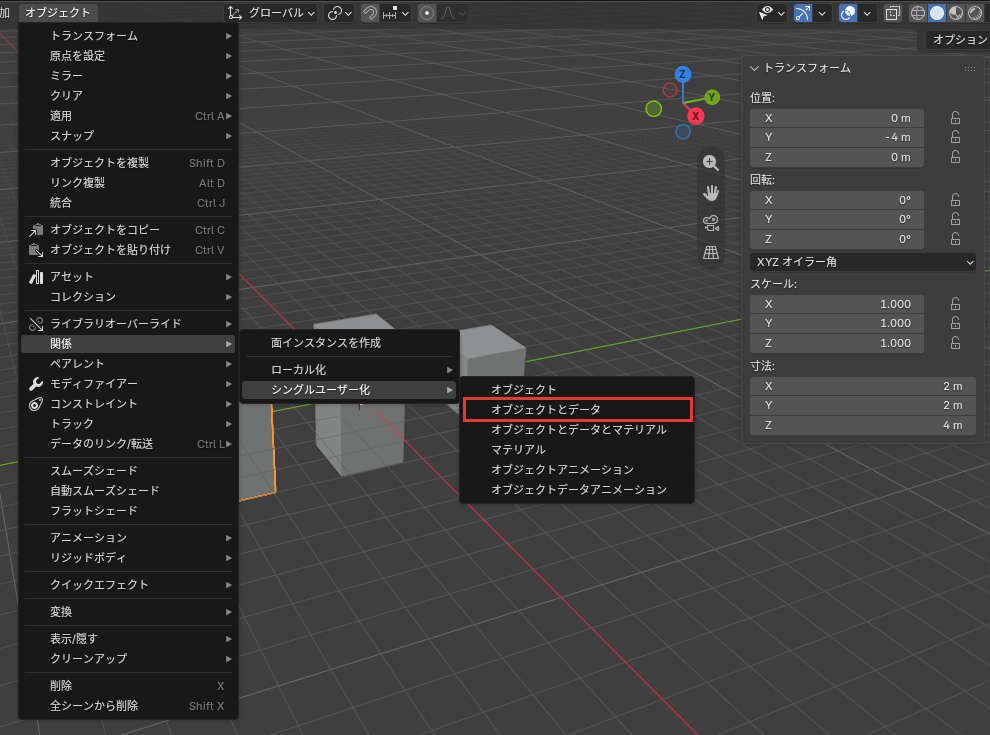Choose 全シーンから削除 menu entry
Viewport: 990px width, 735px height.
click(x=129, y=706)
